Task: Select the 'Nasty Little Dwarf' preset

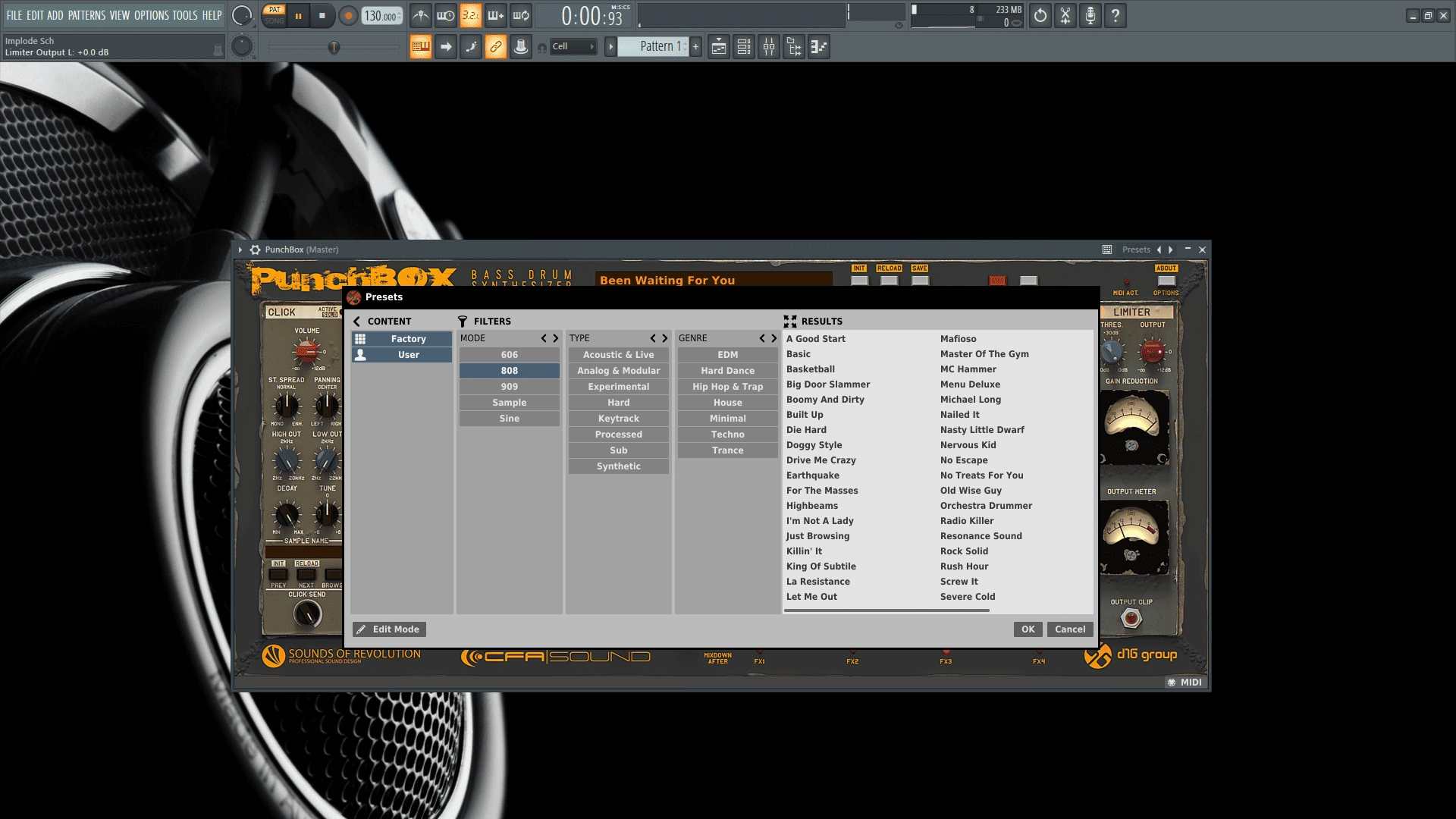Action: pyautogui.click(x=982, y=430)
